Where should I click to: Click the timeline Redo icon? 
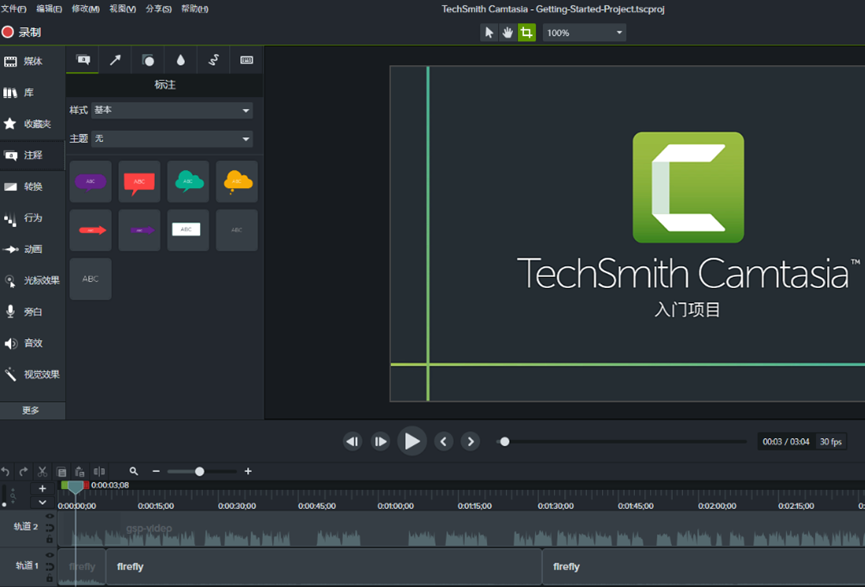point(23,472)
